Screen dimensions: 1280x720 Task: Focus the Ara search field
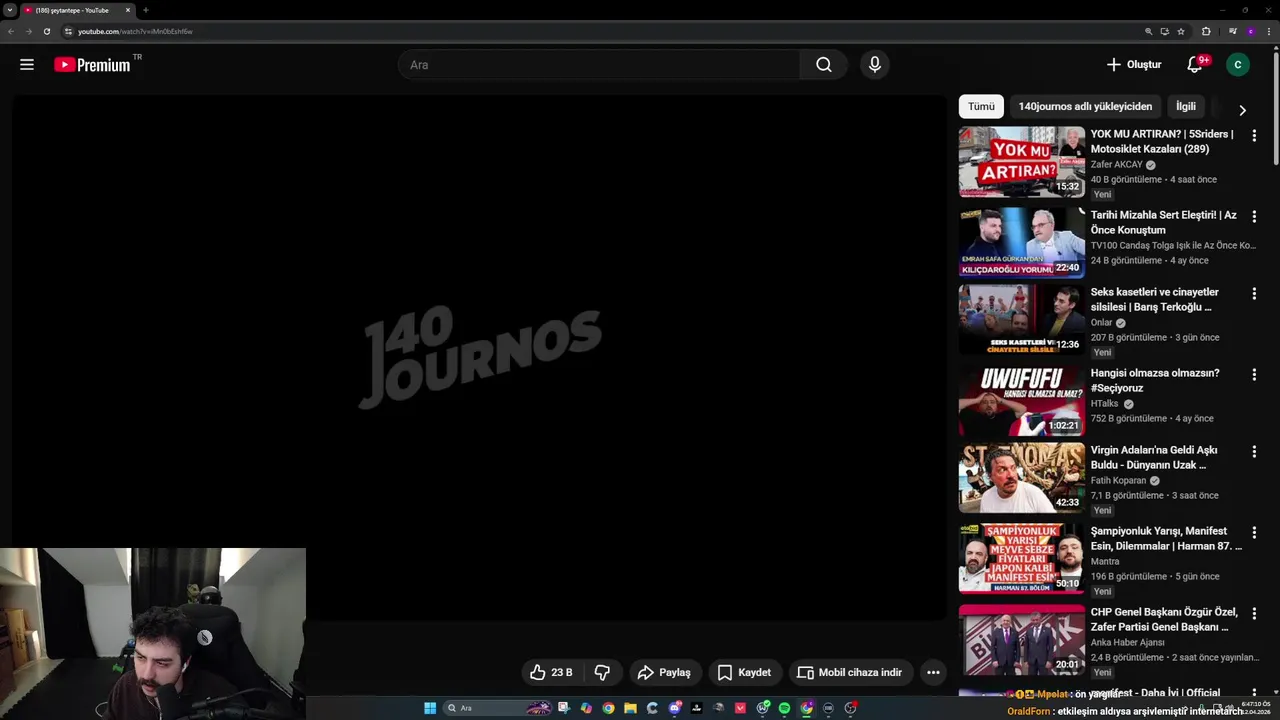pyautogui.click(x=599, y=64)
